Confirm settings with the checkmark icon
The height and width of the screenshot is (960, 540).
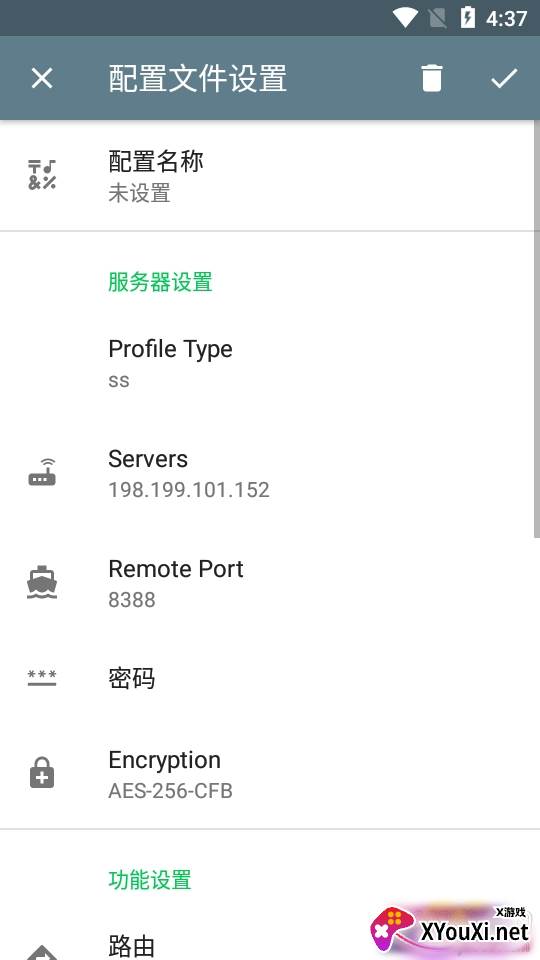pyautogui.click(x=504, y=78)
